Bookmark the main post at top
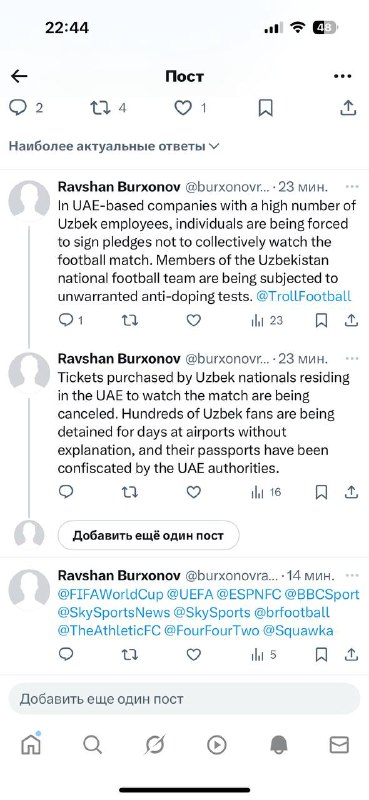 tap(265, 108)
